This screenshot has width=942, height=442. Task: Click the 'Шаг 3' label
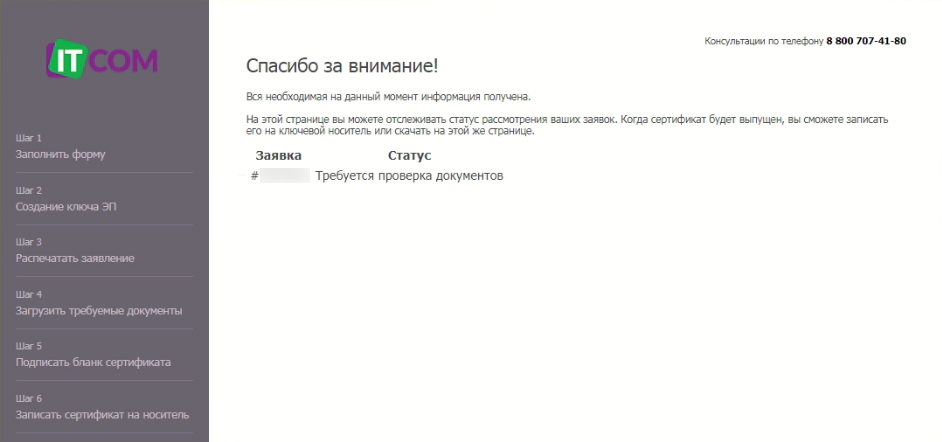[29, 242]
